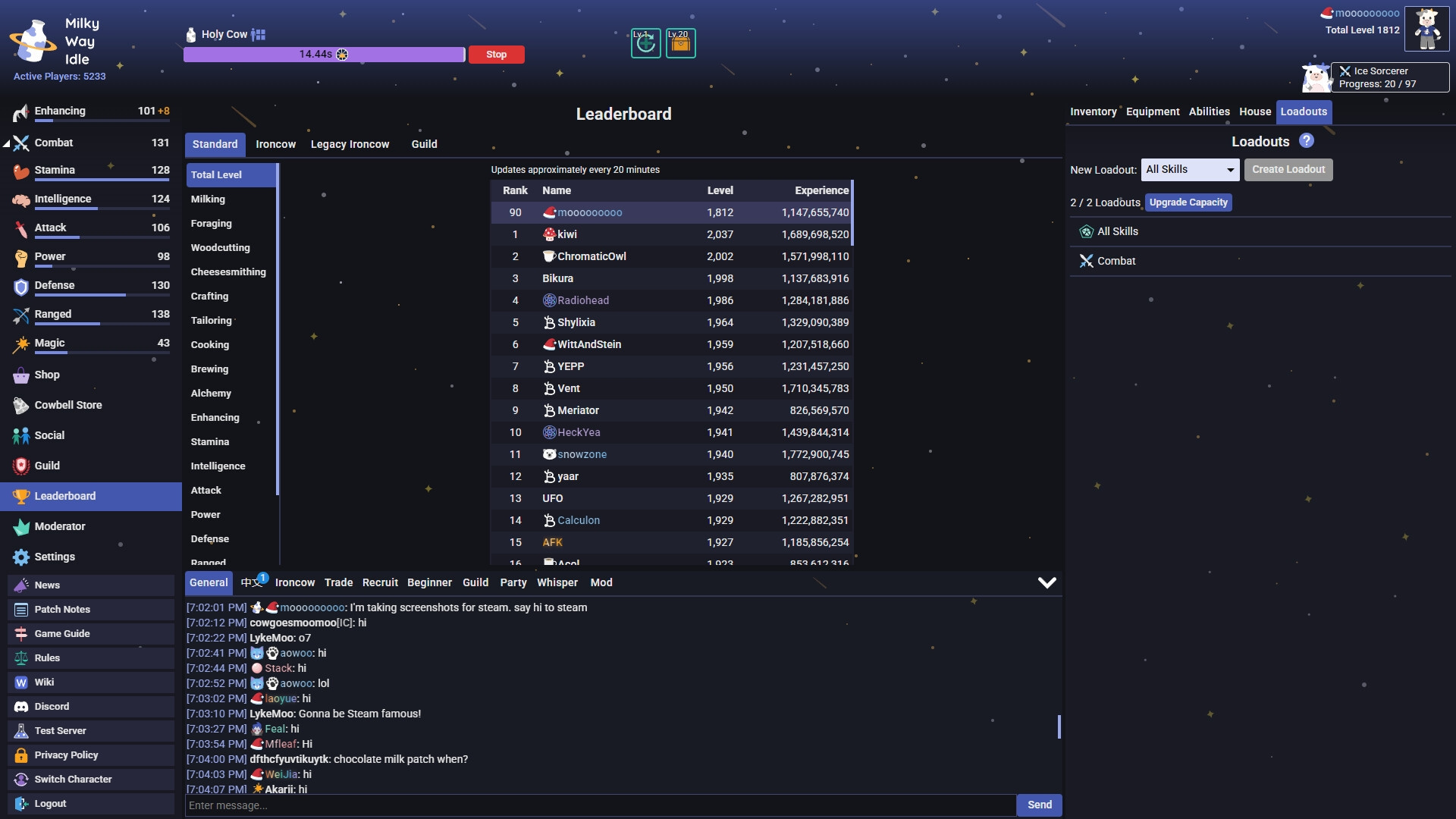Open the Loadouts help question mark

coord(1306,141)
